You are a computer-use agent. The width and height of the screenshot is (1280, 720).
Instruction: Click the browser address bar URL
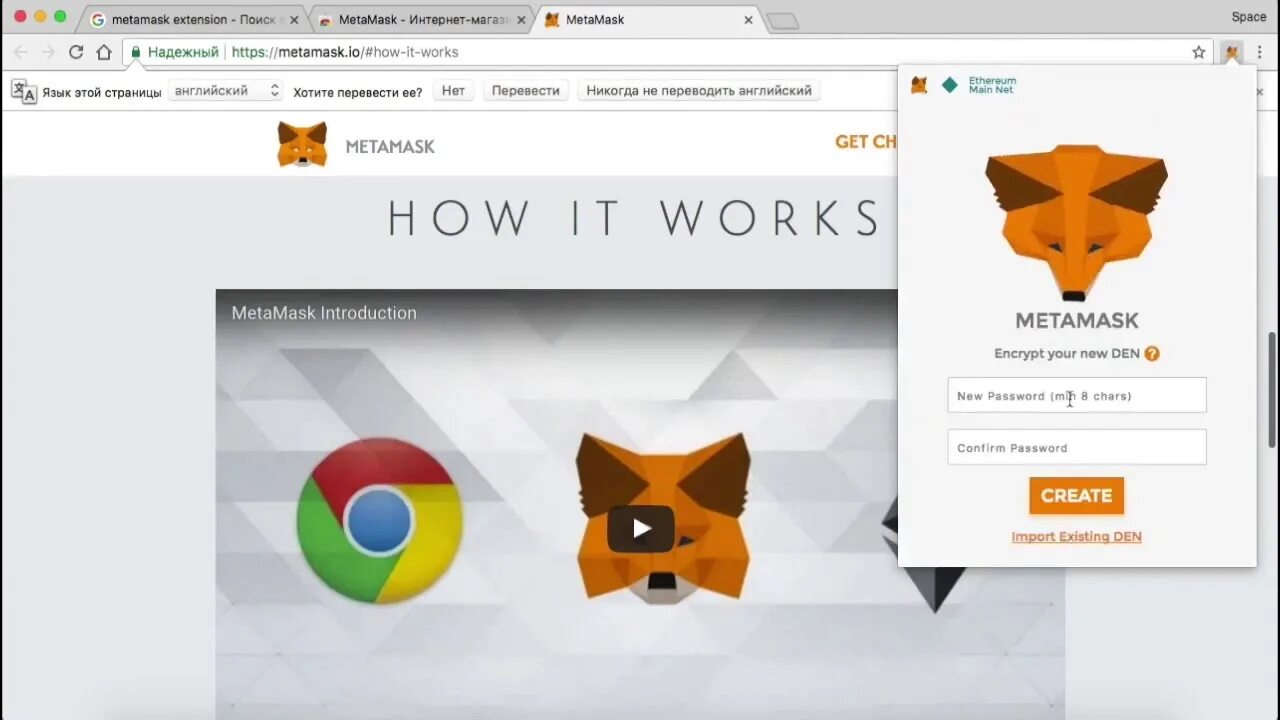345,52
